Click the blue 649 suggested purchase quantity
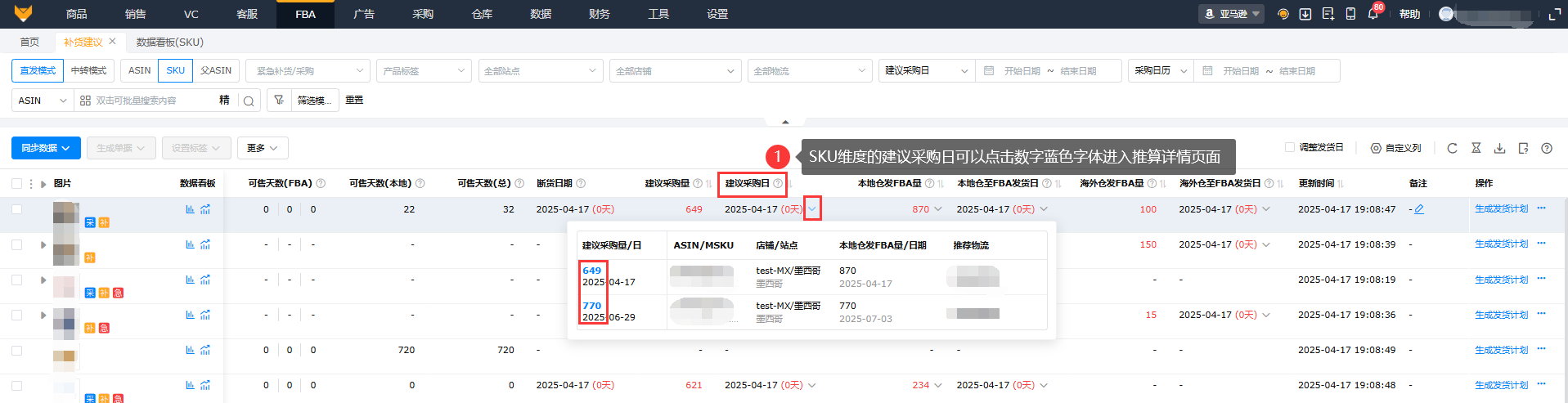Screen dimensions: 1568x403 point(592,271)
